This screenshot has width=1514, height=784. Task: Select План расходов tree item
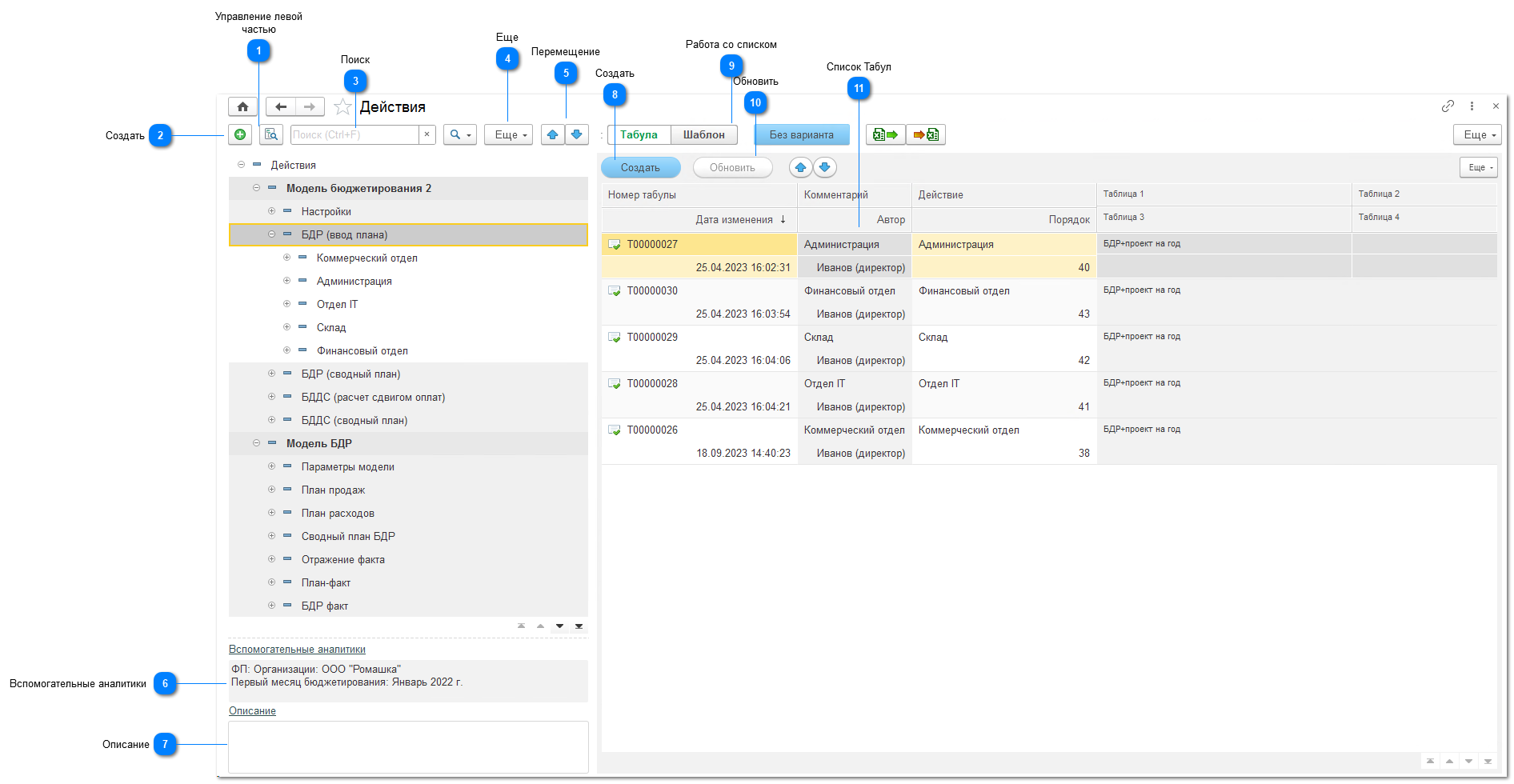(x=338, y=513)
